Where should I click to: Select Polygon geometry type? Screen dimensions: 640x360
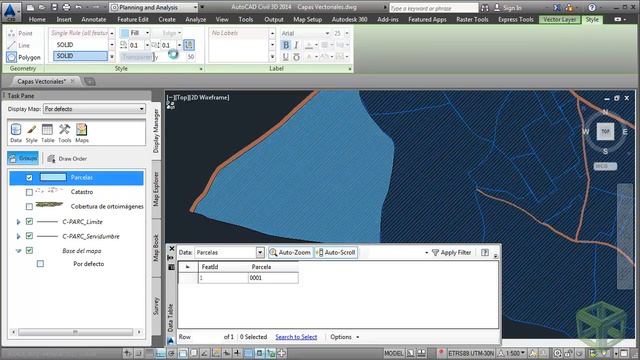click(24, 57)
